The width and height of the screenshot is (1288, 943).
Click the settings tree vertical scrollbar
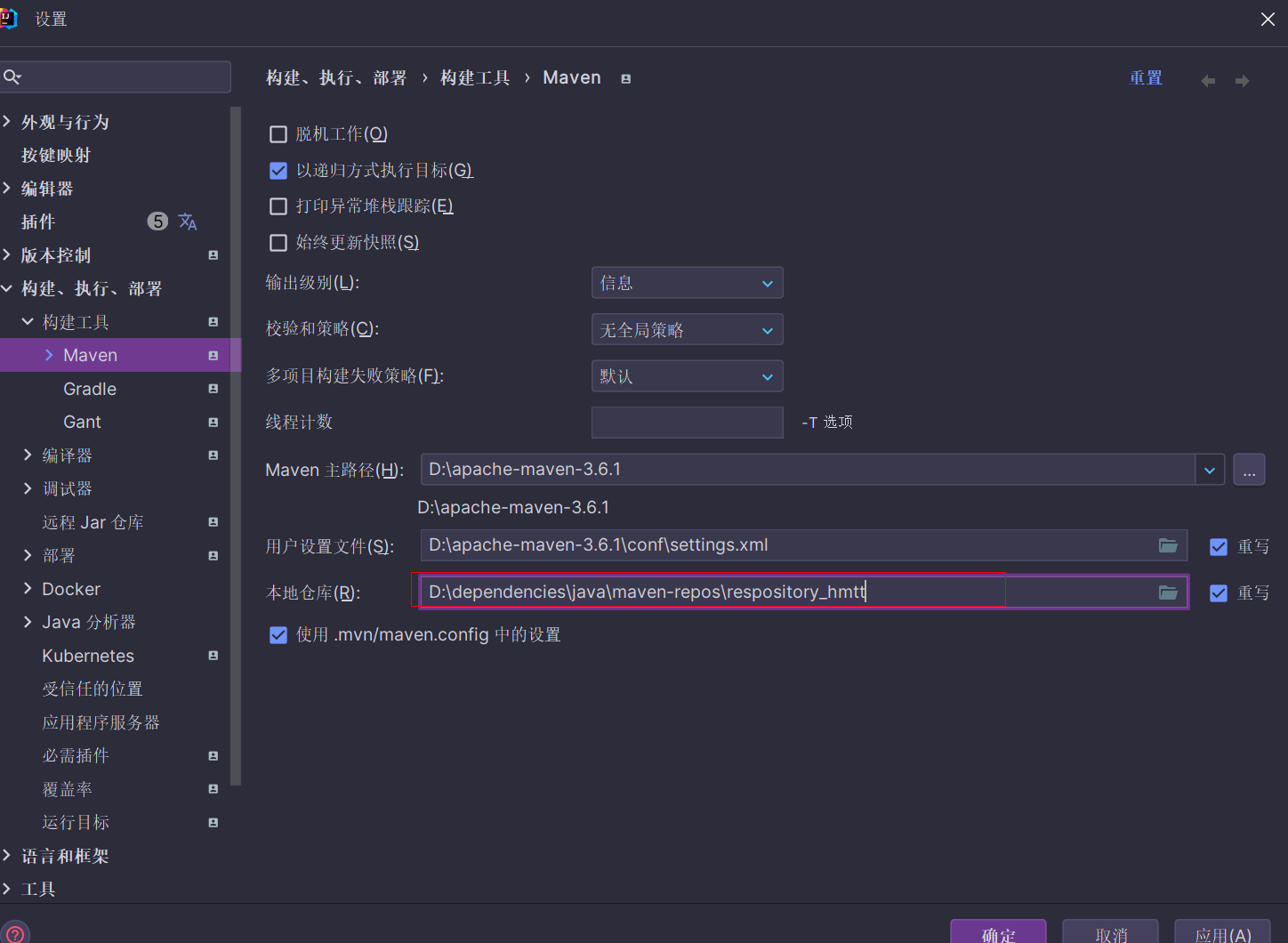click(x=236, y=446)
